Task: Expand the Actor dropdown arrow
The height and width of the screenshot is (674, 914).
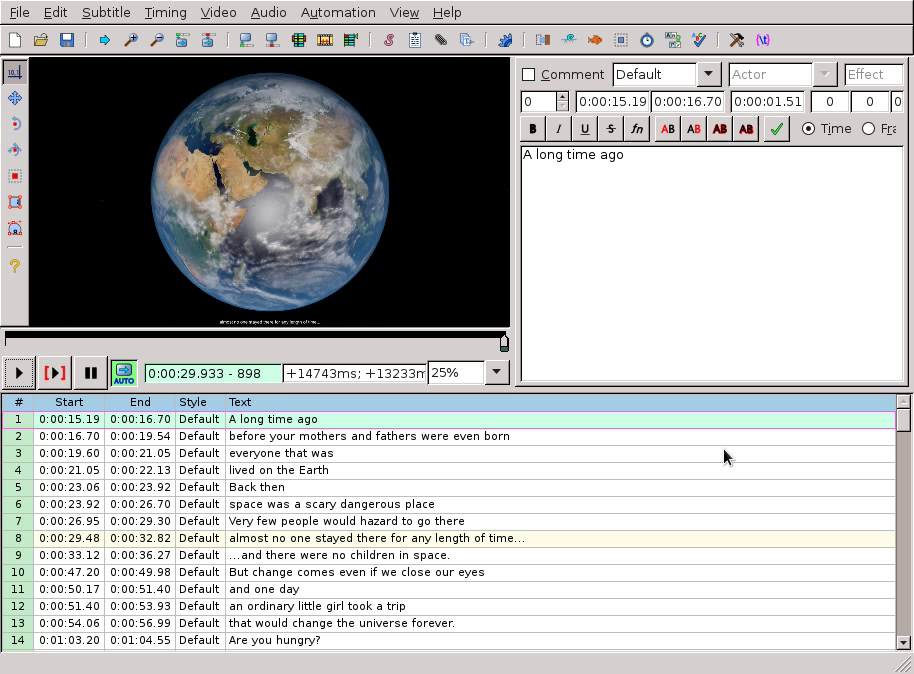Action: 824,75
